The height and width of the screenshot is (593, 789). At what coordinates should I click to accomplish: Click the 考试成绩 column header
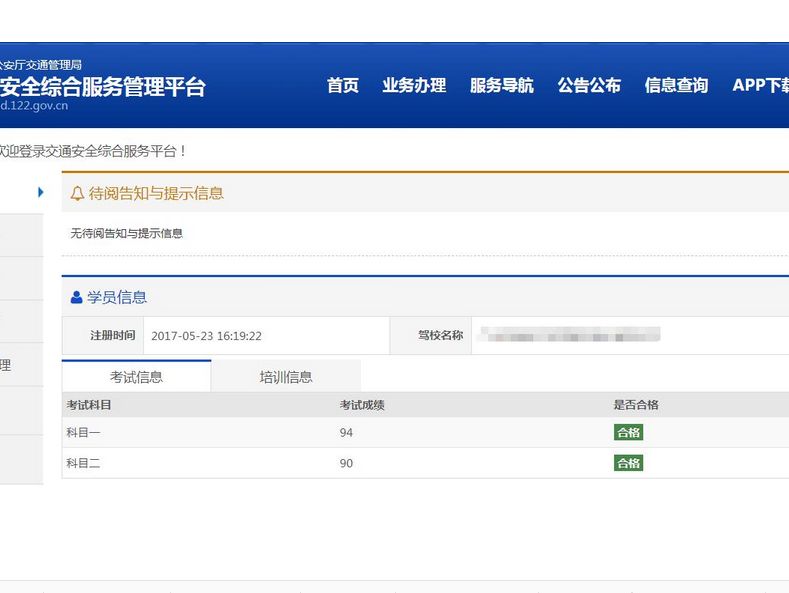tap(362, 405)
